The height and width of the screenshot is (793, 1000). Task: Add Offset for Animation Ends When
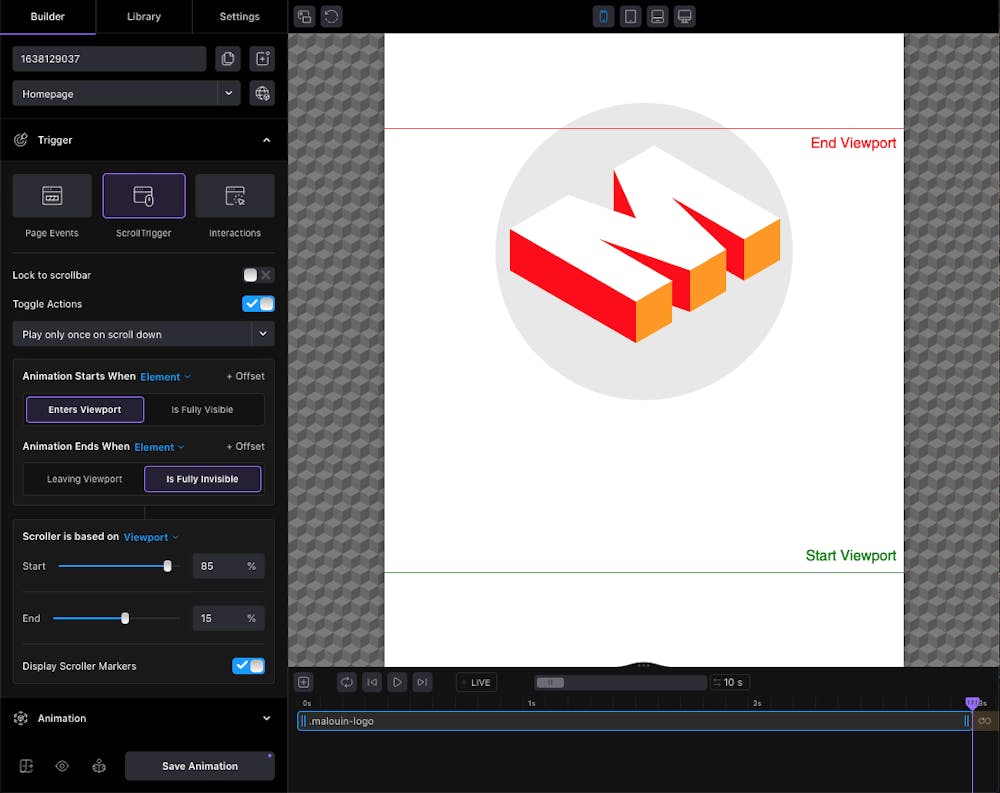coord(245,447)
